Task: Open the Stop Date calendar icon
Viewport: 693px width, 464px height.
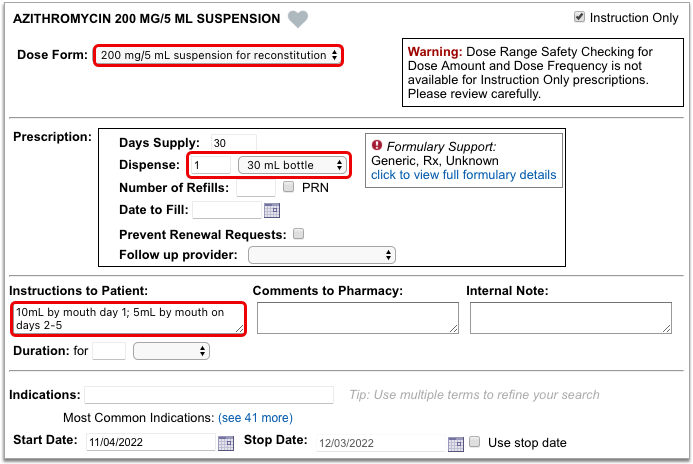Action: coord(456,443)
